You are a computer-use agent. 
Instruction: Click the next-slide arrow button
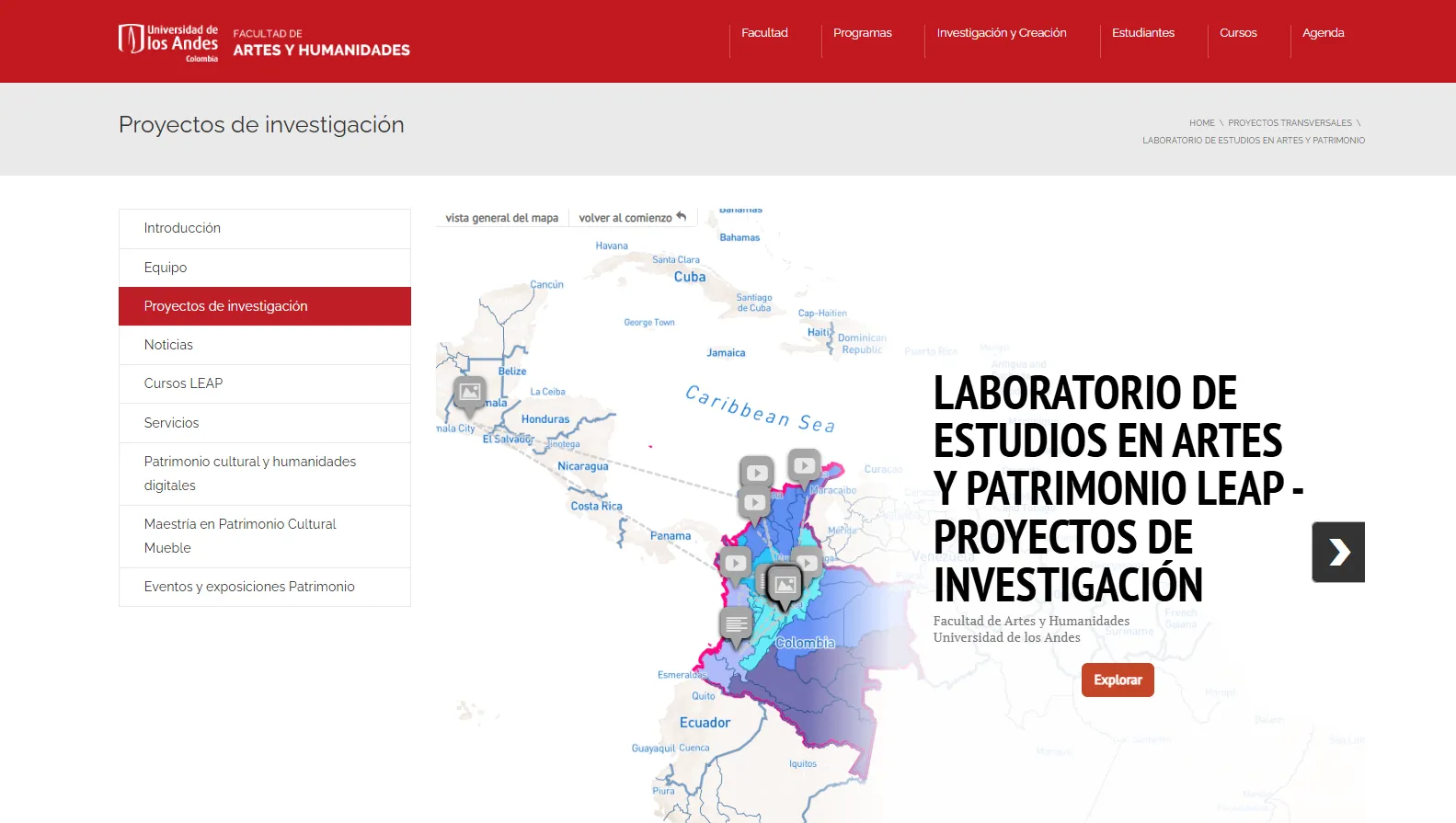(1338, 552)
